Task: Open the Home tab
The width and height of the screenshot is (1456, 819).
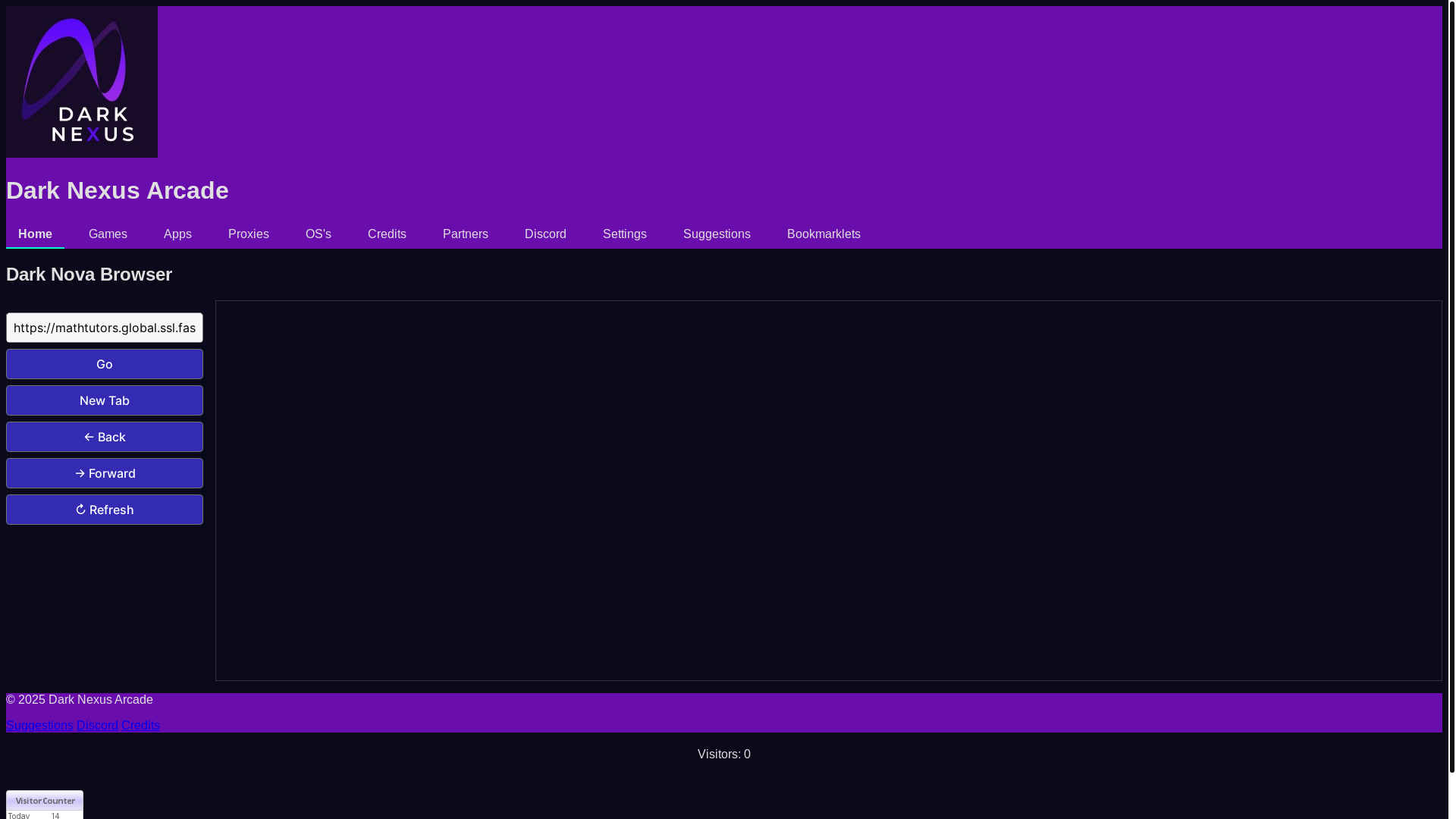Action: tap(35, 234)
